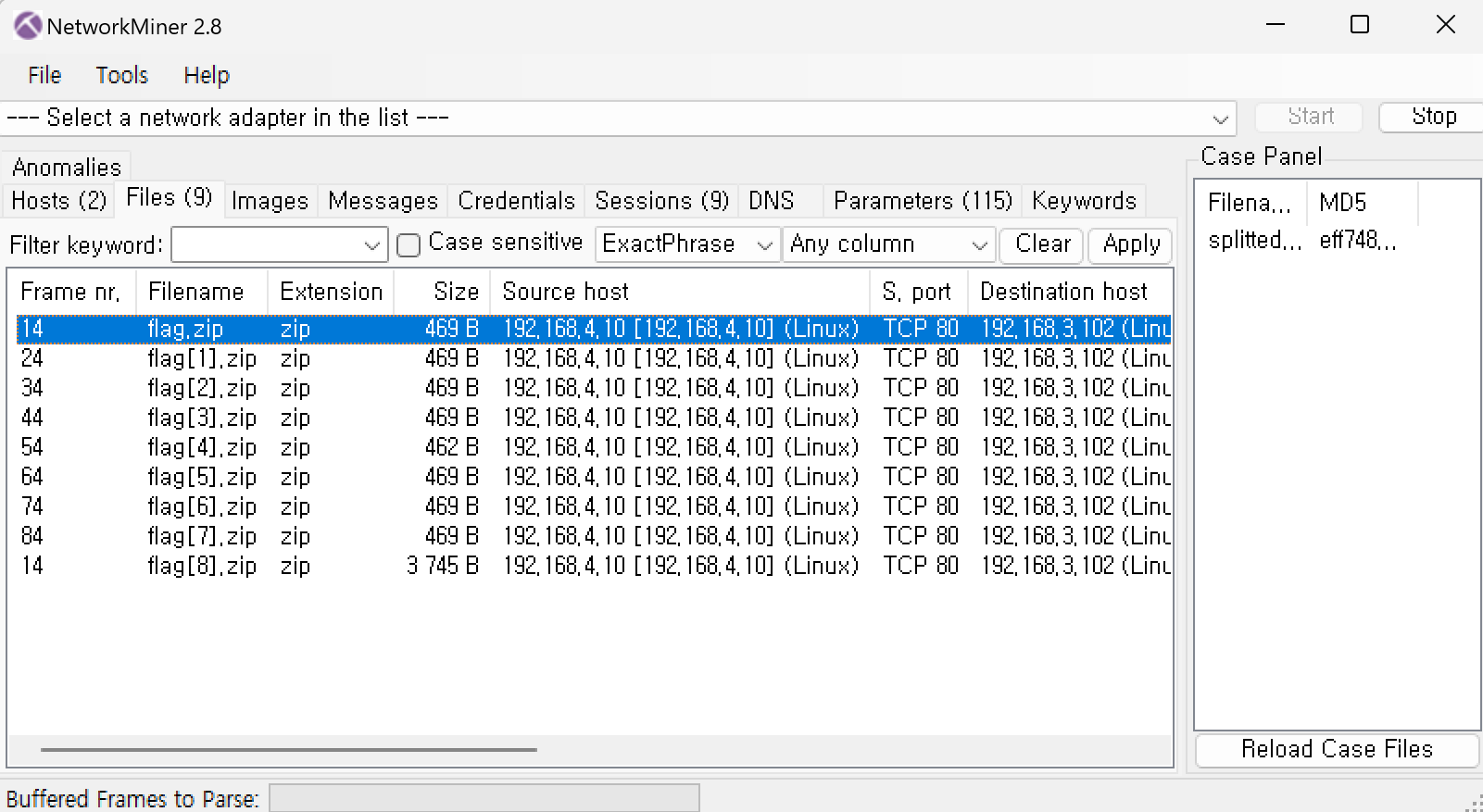Open the Any column dropdown
This screenshot has width=1483, height=812.
(x=888, y=244)
